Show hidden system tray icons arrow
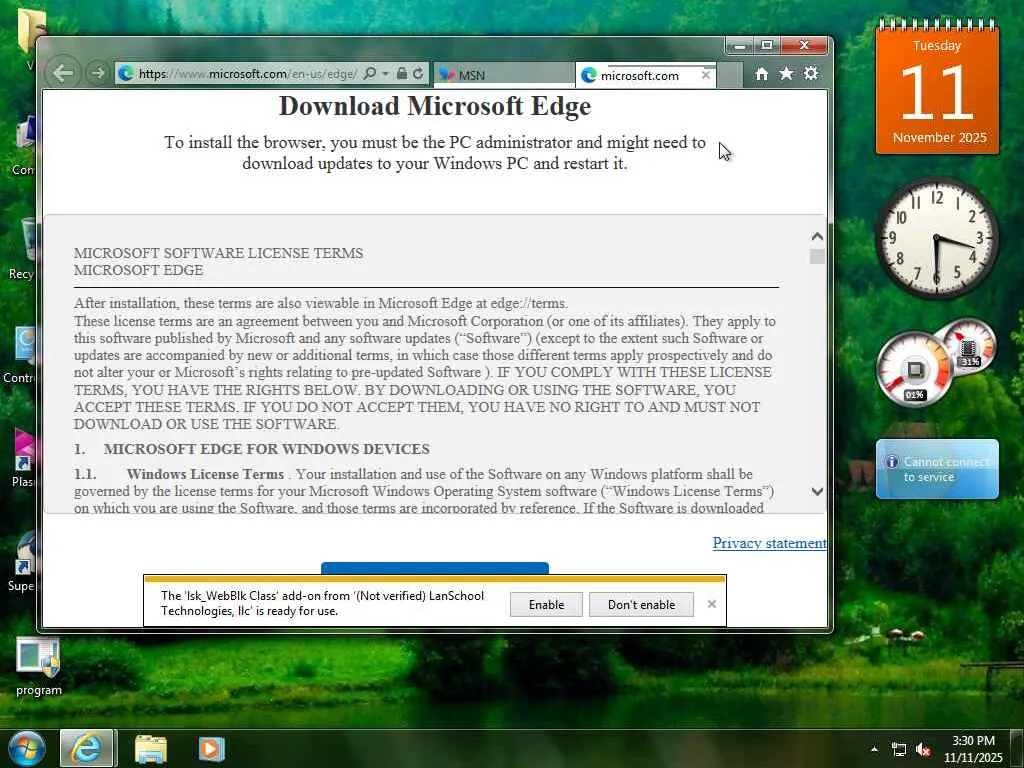The image size is (1024, 768). coord(874,748)
